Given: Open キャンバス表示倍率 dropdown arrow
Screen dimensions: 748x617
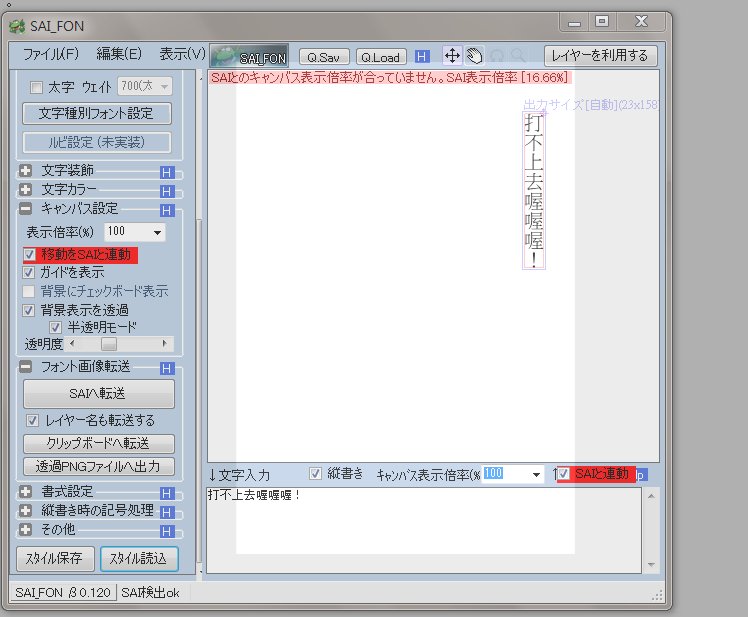Looking at the screenshot, I should (536, 474).
